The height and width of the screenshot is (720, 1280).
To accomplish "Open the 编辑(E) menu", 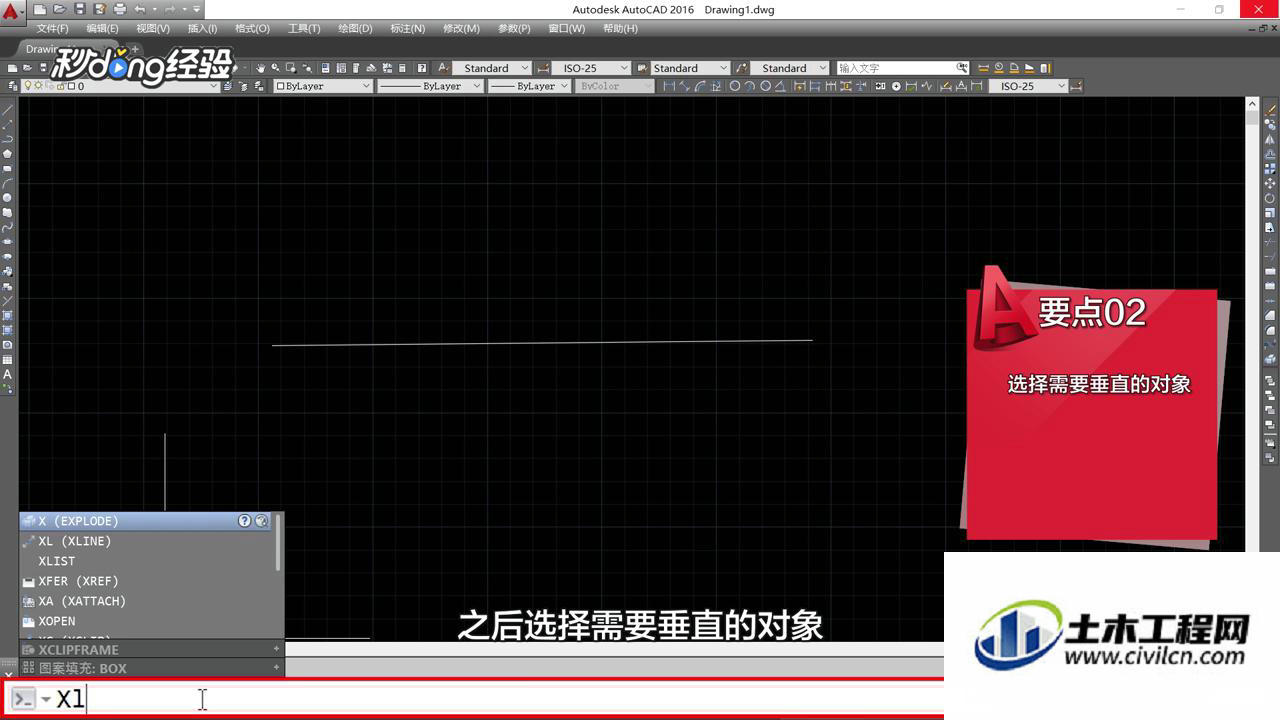I will (102, 28).
